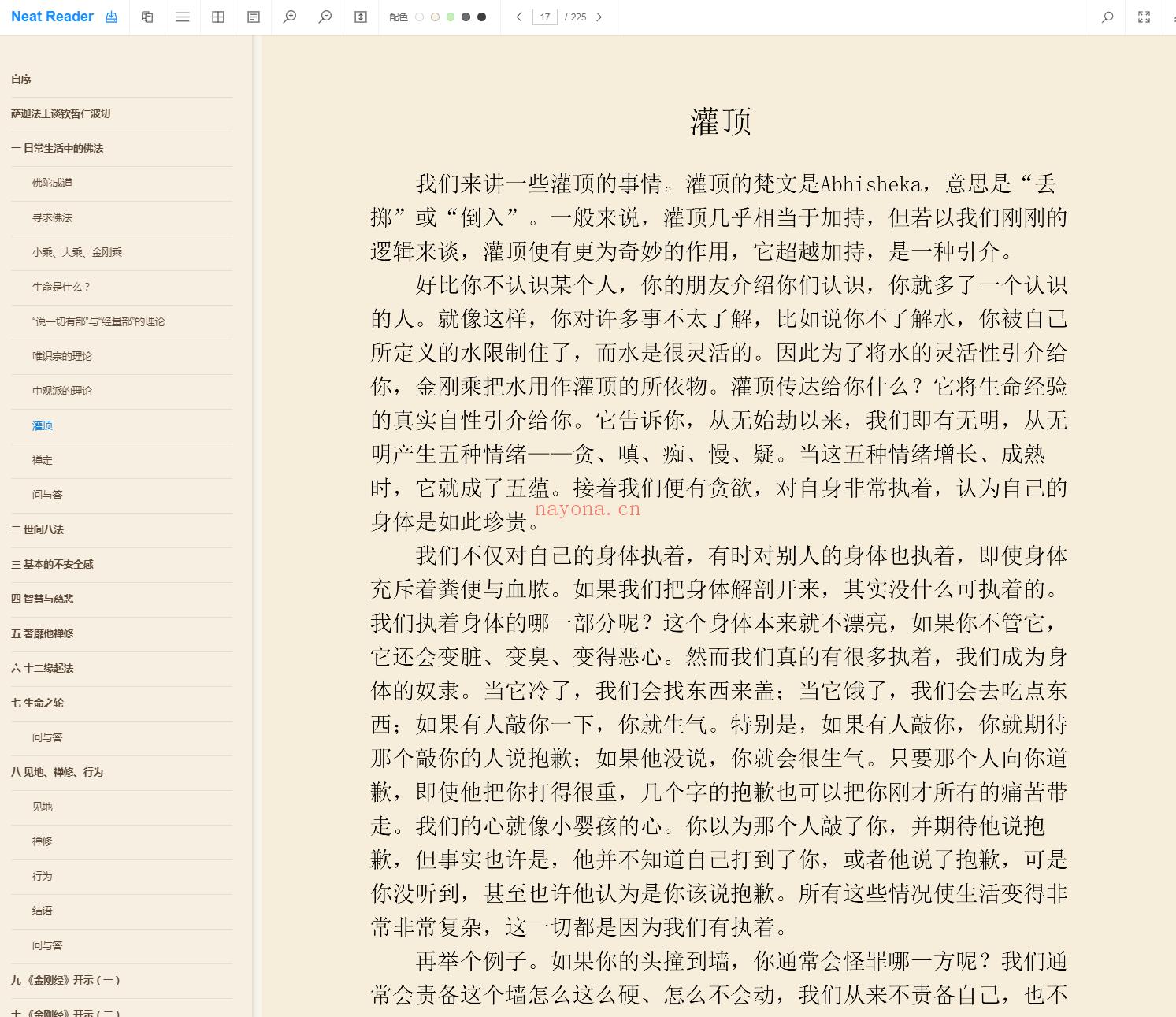Open section 禅定
This screenshot has height=1017, width=1176.
[x=43, y=460]
